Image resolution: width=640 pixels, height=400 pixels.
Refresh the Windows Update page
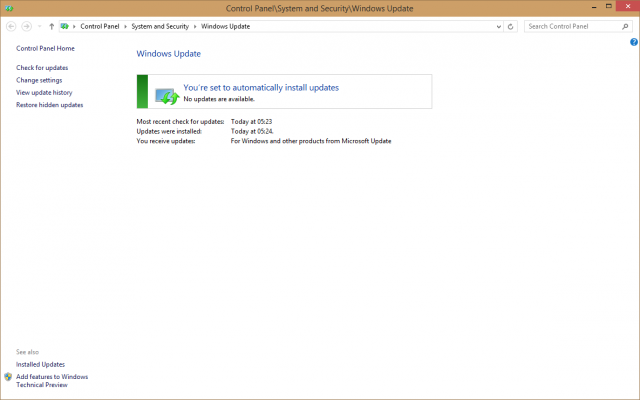(510, 27)
